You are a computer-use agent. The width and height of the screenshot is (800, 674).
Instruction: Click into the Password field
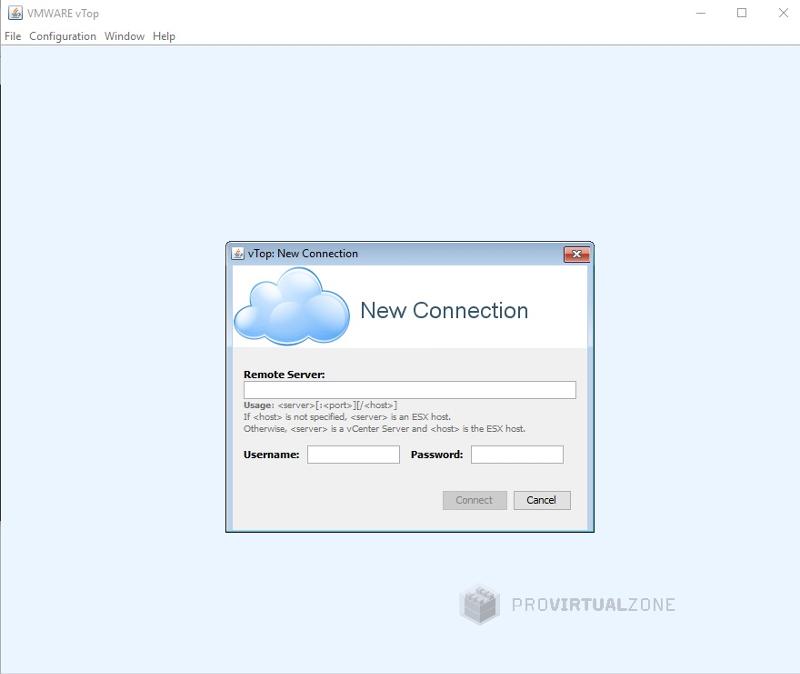[x=517, y=455]
